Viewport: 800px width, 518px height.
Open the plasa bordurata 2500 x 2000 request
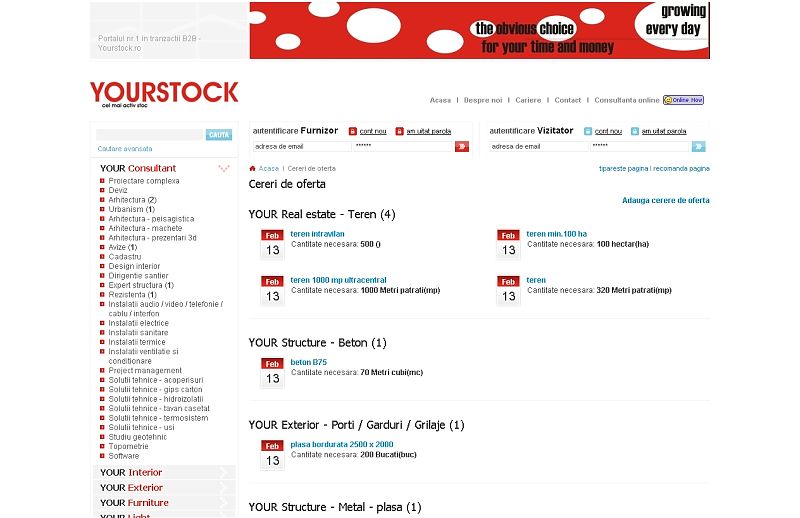pos(342,445)
